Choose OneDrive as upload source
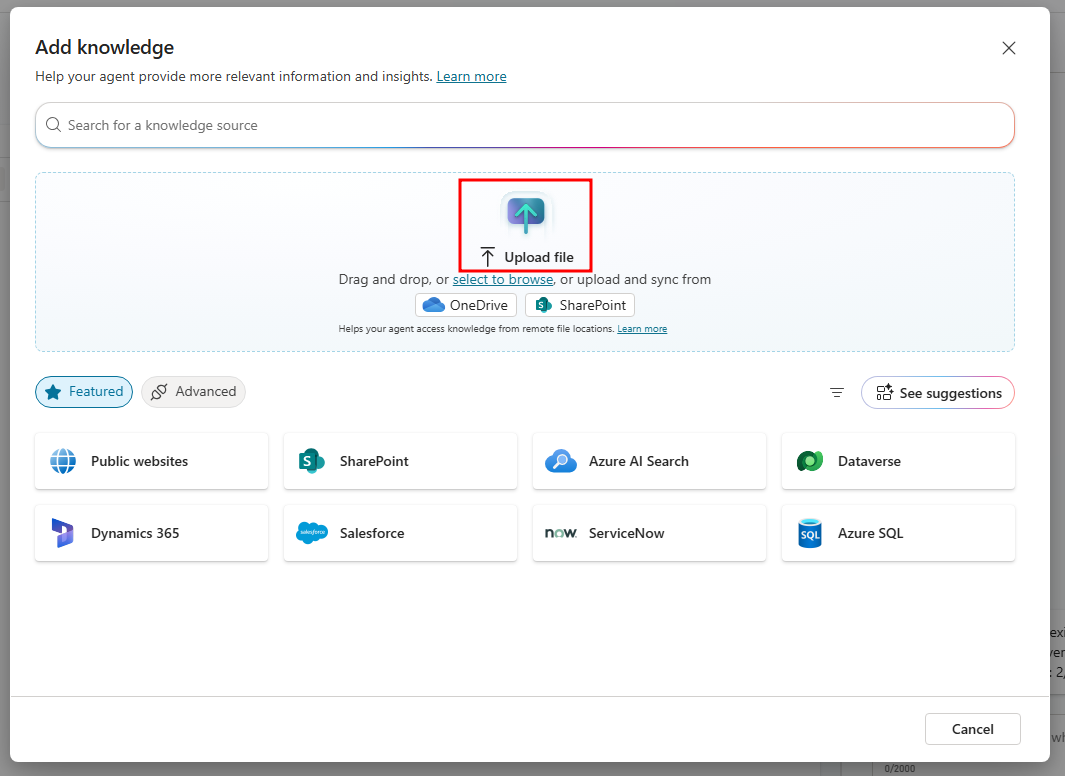This screenshot has height=776, width=1065. [x=466, y=306]
